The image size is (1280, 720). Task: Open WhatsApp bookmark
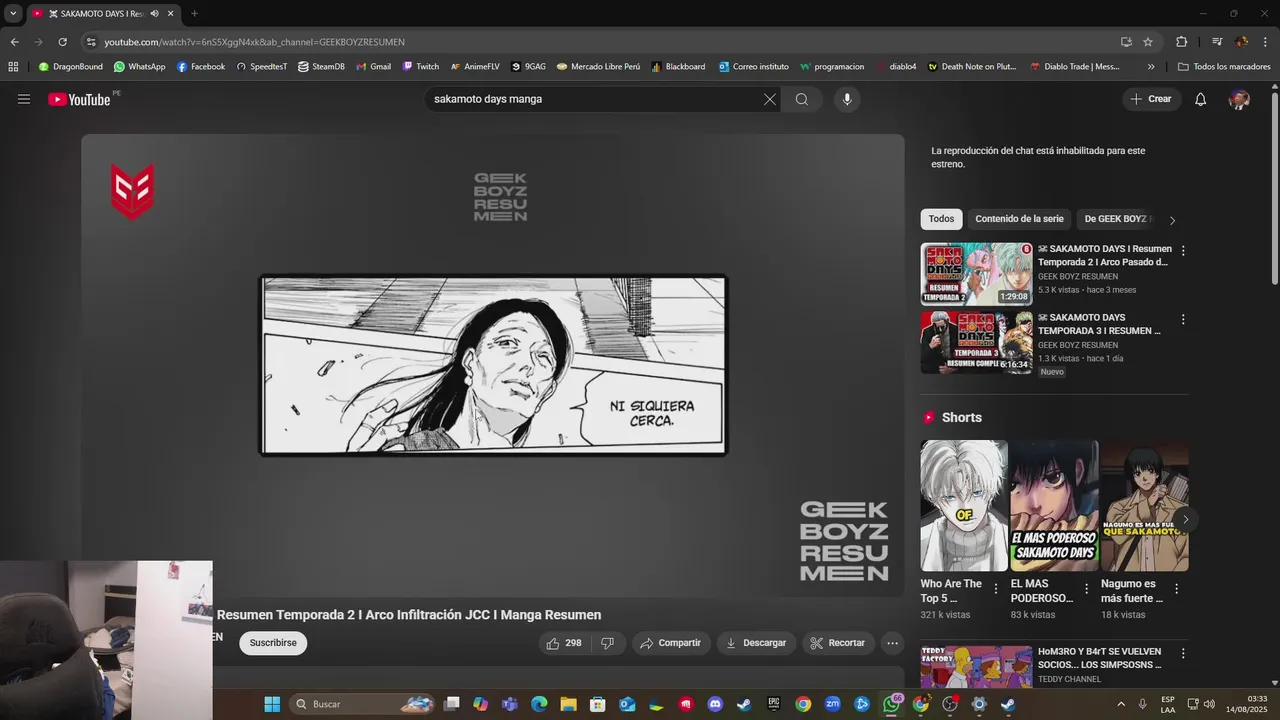click(139, 67)
